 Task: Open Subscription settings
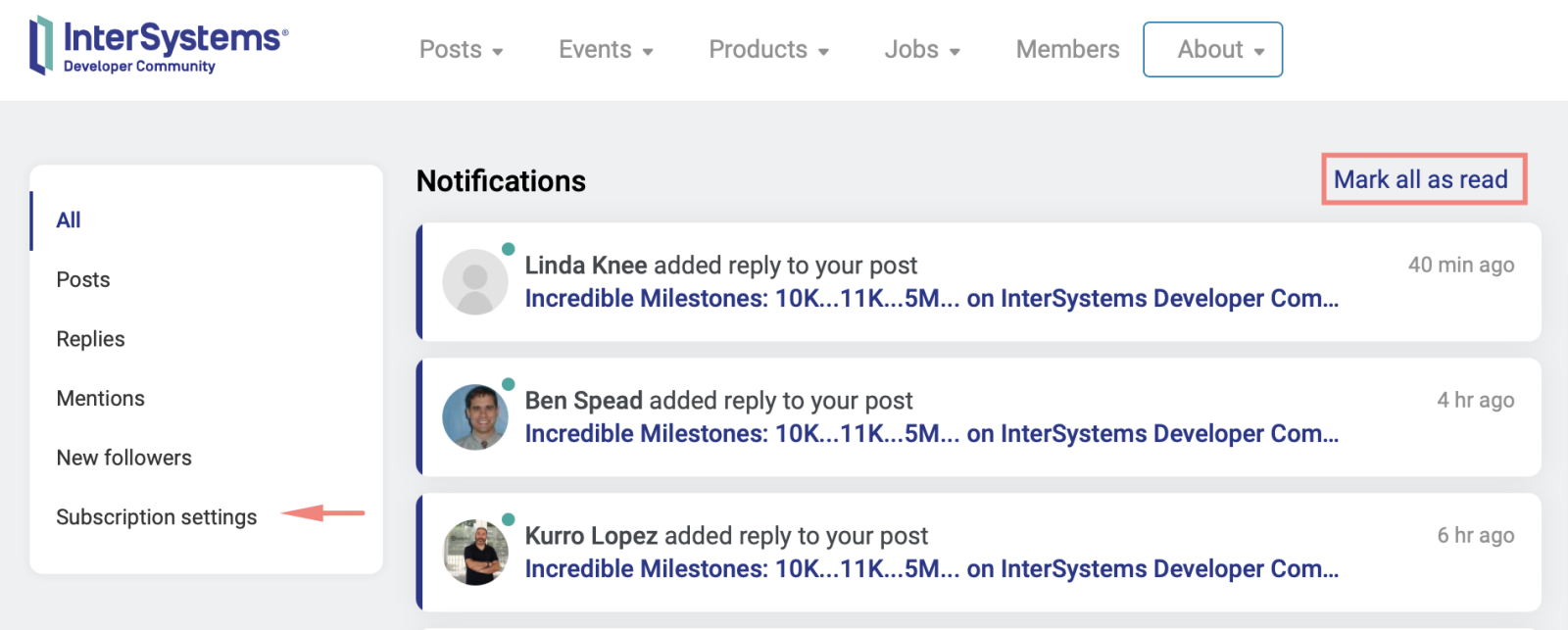(156, 517)
